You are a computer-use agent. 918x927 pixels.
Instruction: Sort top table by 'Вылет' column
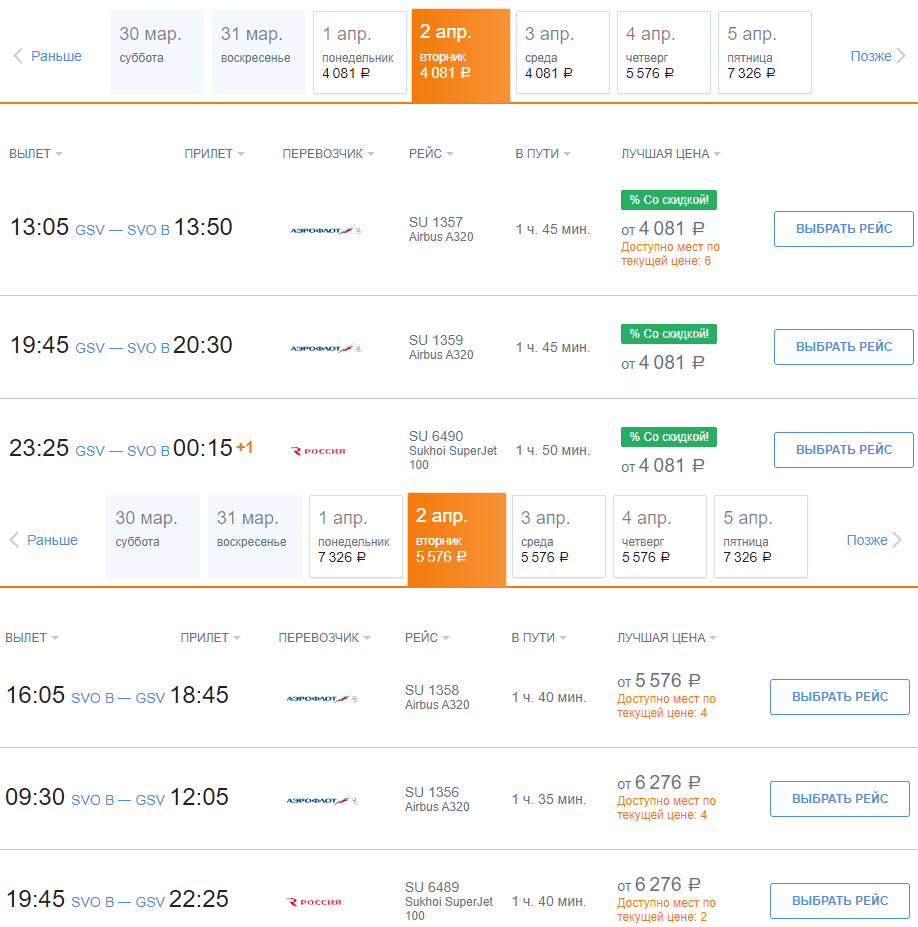coord(36,154)
